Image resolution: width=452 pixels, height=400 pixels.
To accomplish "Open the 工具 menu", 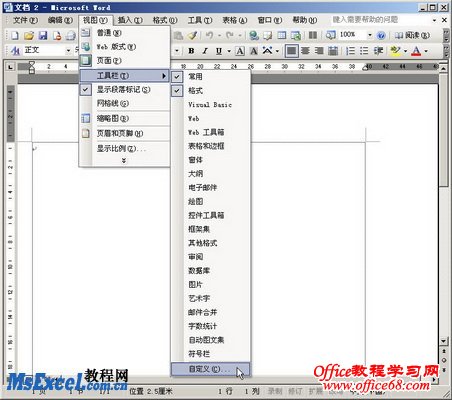I will [x=200, y=20].
